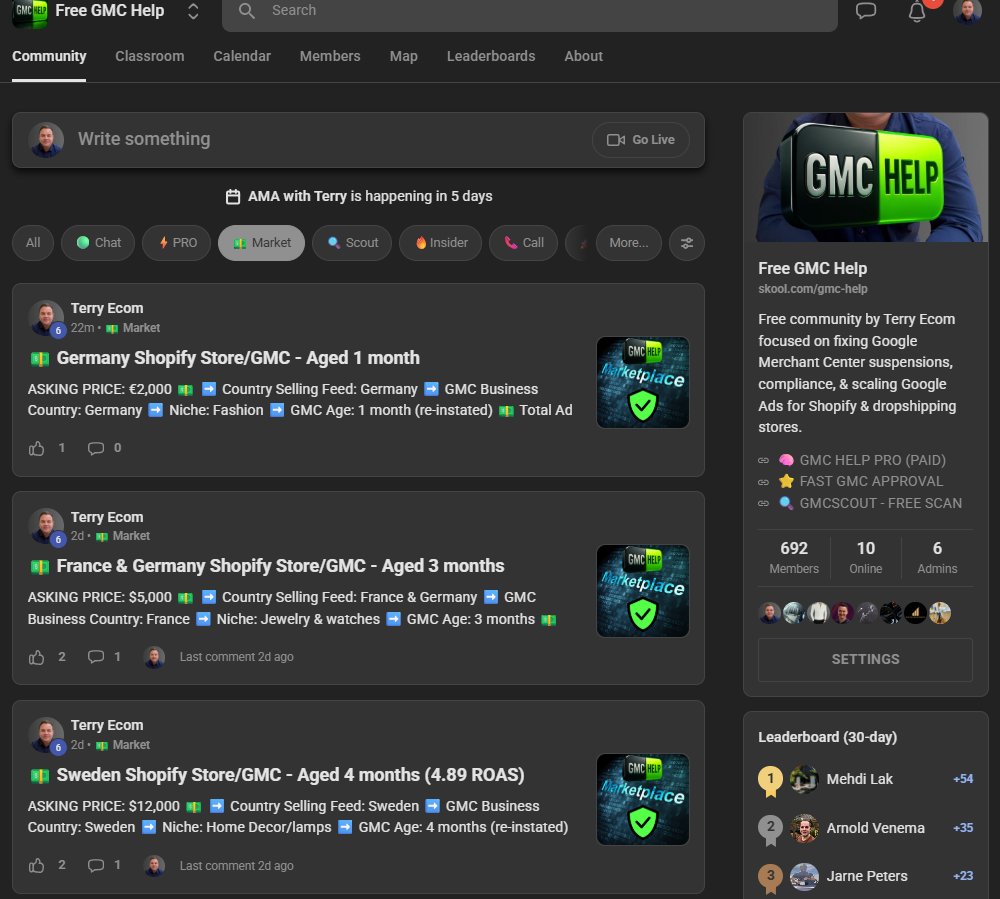This screenshot has height=899, width=1000.
Task: Click the Sweden post Marketplace thumbnail
Action: [x=643, y=800]
